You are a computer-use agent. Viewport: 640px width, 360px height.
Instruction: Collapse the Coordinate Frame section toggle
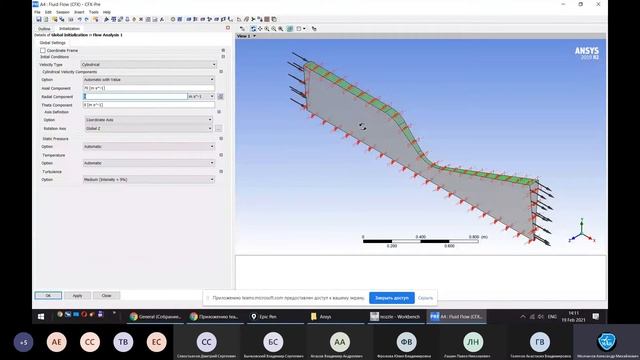tap(223, 50)
